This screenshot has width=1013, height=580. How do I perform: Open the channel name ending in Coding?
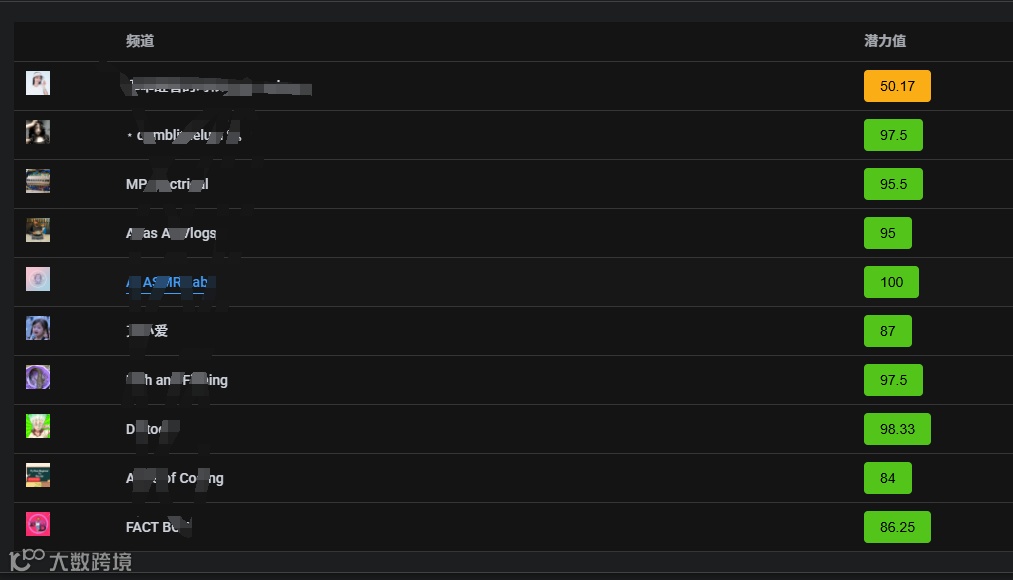[174, 478]
